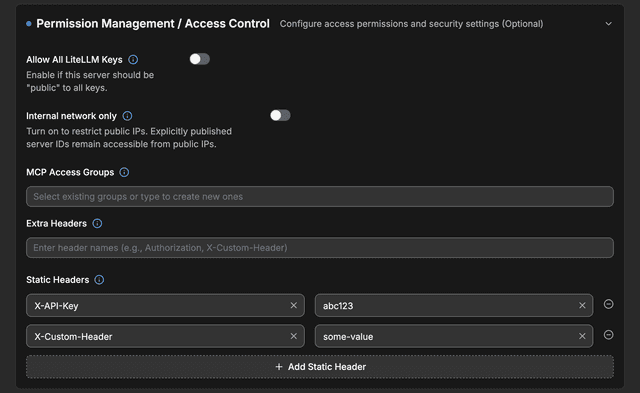The height and width of the screenshot is (393, 640).
Task: Open MCP Access Groups selector
Action: coord(320,197)
